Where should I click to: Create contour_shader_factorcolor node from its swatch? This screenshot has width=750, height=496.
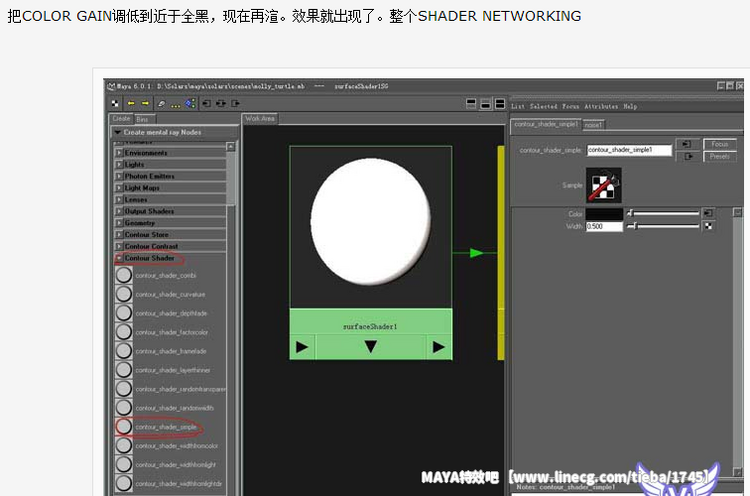point(124,332)
